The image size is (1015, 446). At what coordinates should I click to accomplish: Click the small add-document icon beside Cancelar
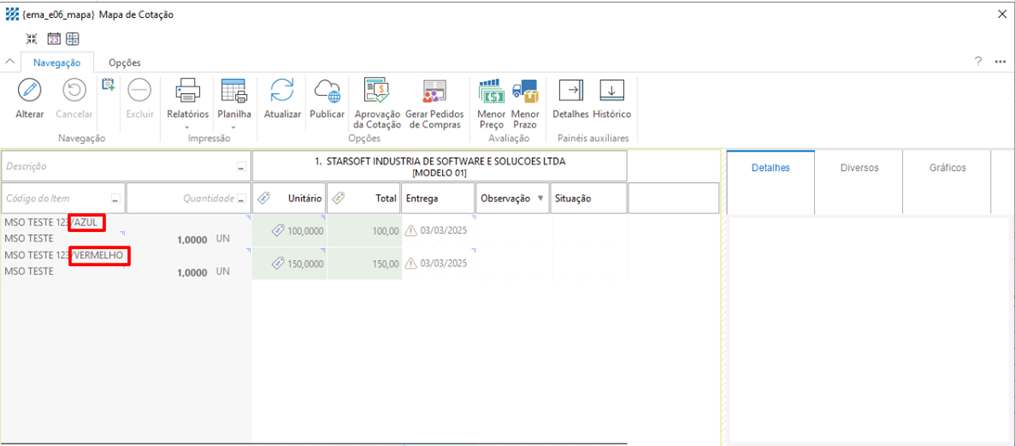pos(109,84)
